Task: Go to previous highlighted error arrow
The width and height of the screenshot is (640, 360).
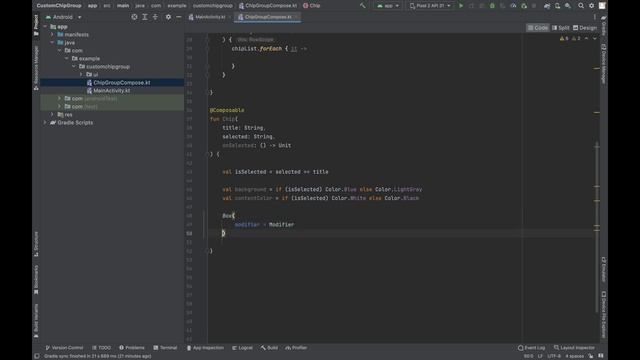Action: coord(587,38)
